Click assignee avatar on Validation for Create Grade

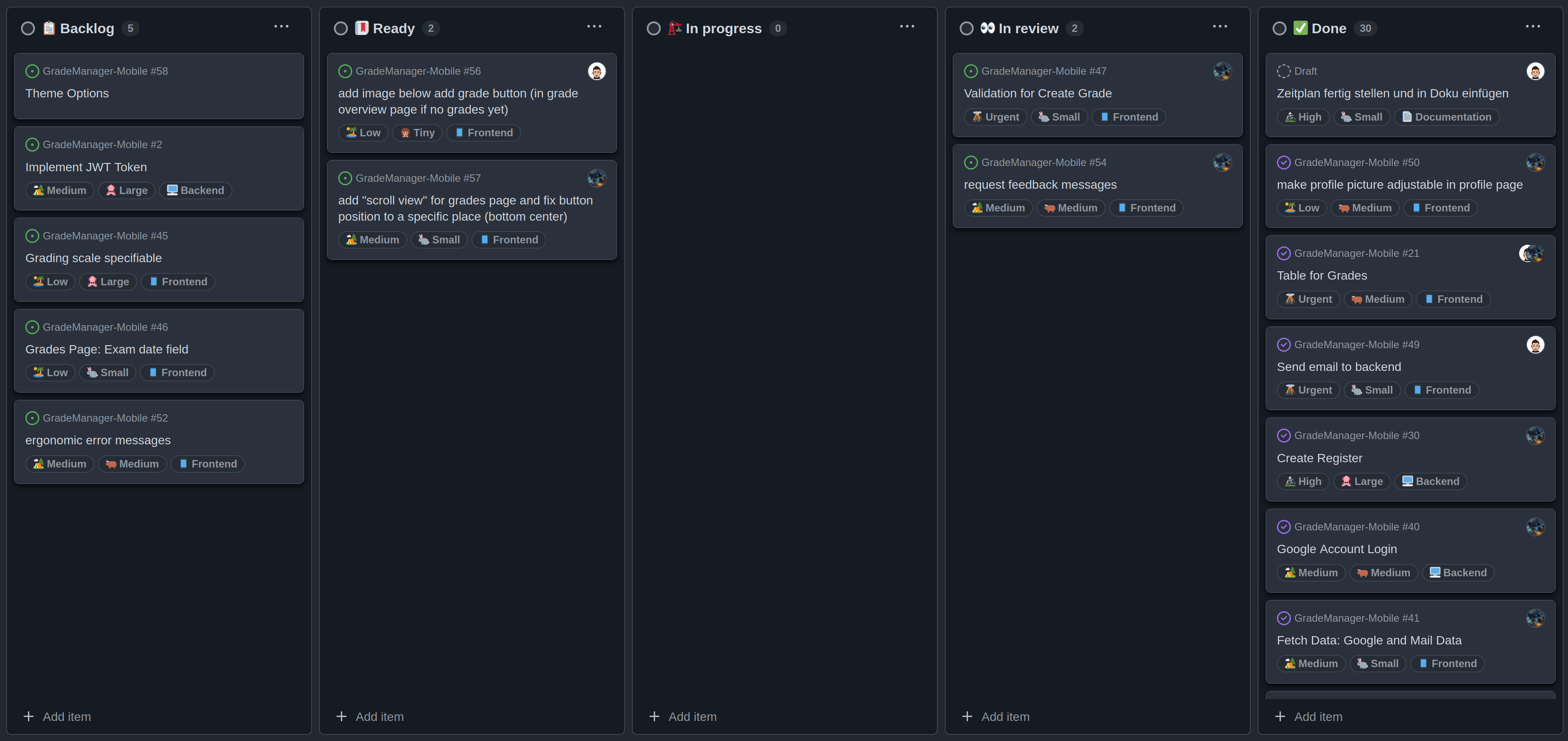[1222, 71]
